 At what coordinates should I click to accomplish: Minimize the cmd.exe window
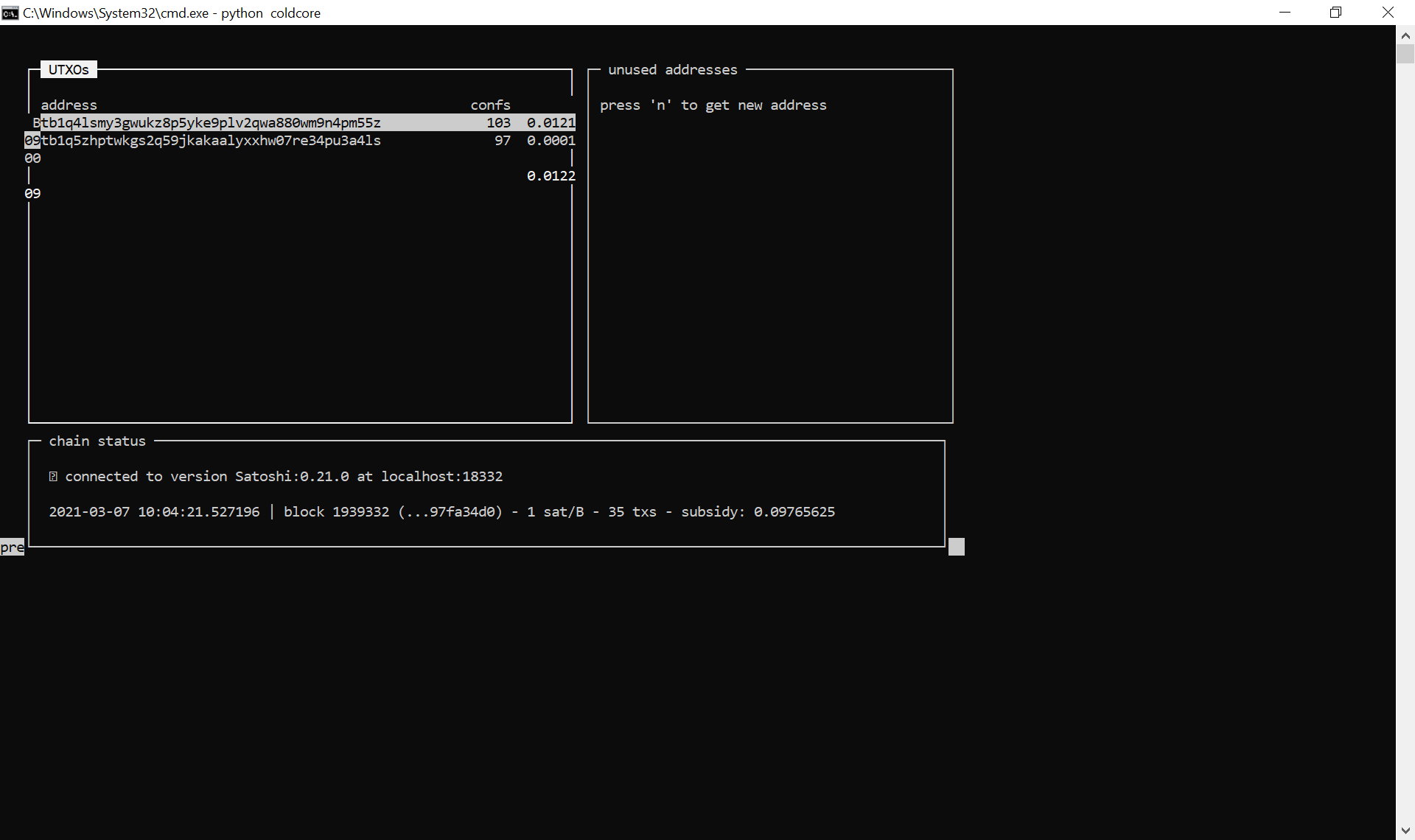point(1285,13)
